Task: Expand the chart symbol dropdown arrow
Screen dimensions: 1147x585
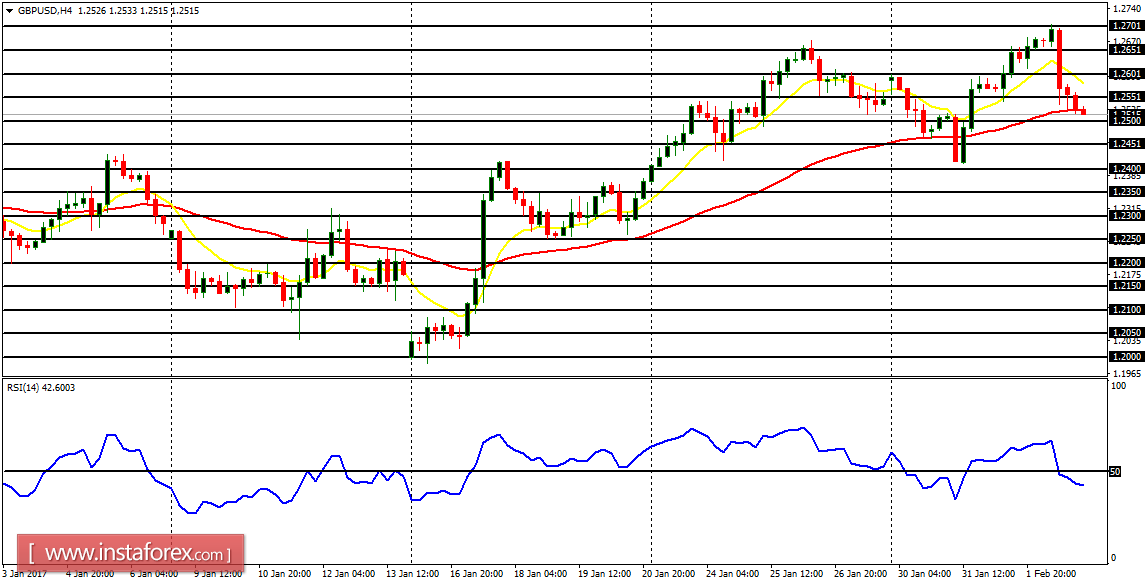Action: coord(10,9)
